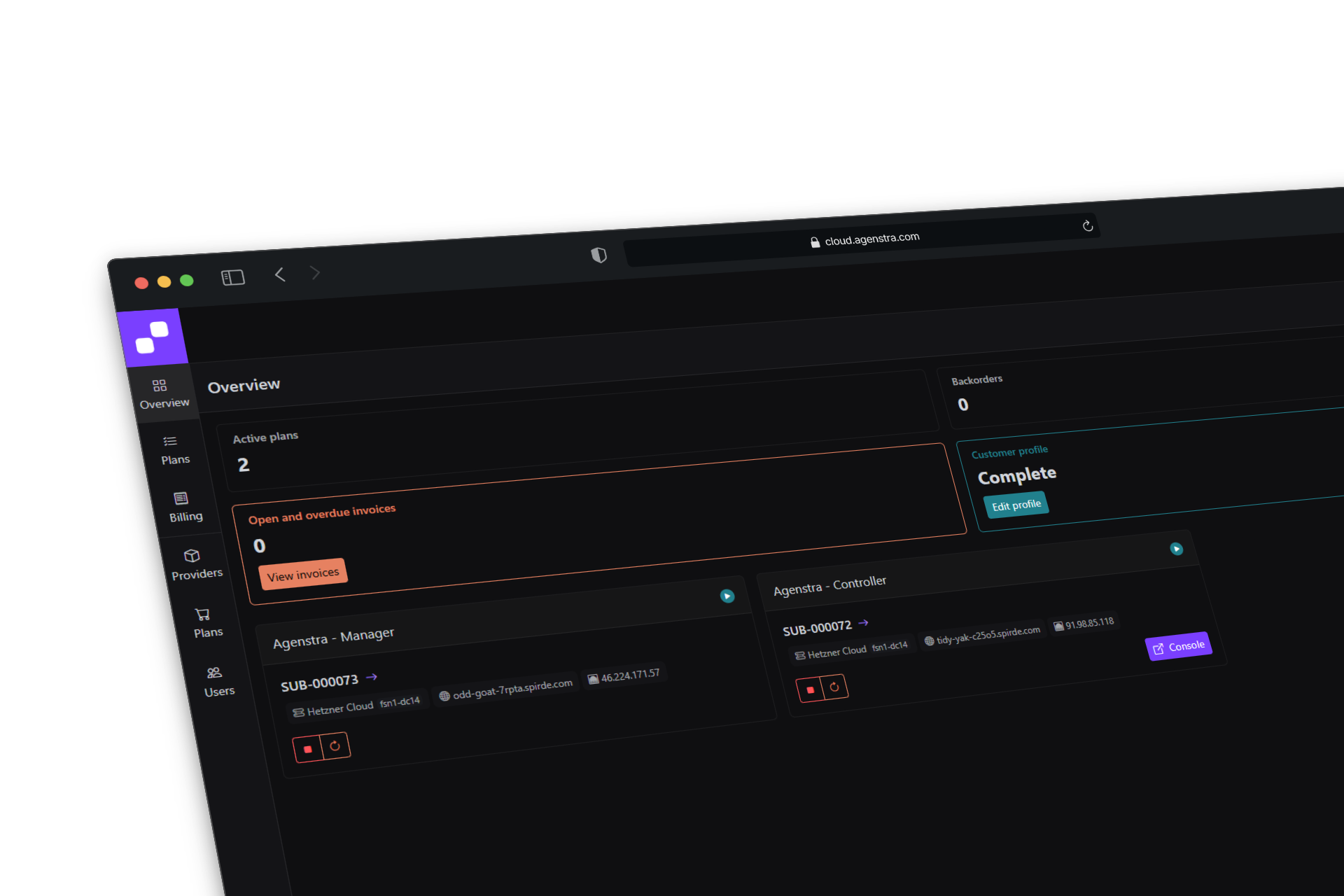
Task: Click the globe icon next to odd-goat-7rpta.spirde.com
Action: 444,697
